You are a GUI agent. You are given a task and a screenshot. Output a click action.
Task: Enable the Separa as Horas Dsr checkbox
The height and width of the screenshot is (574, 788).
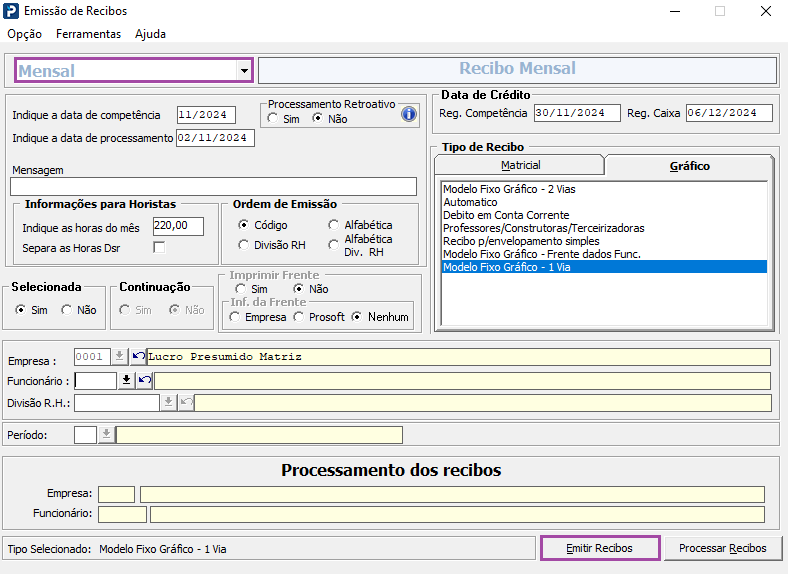pos(158,246)
